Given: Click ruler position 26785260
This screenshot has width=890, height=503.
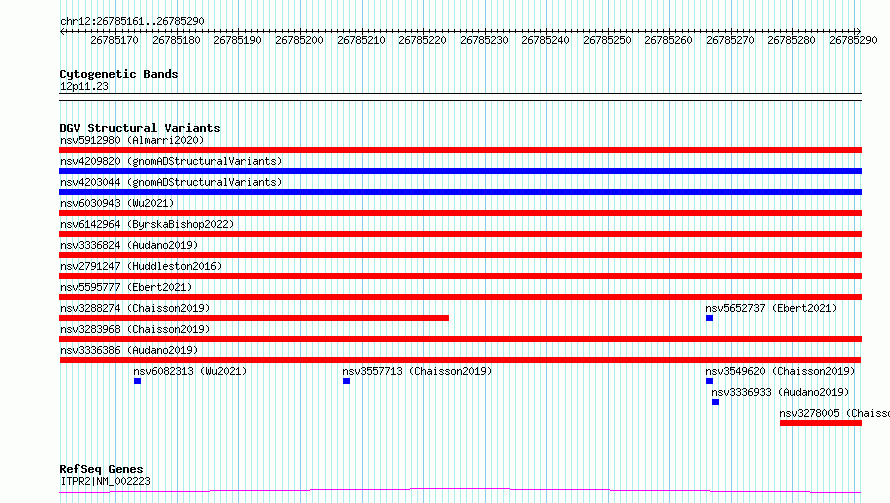Looking at the screenshot, I should 669,40.
